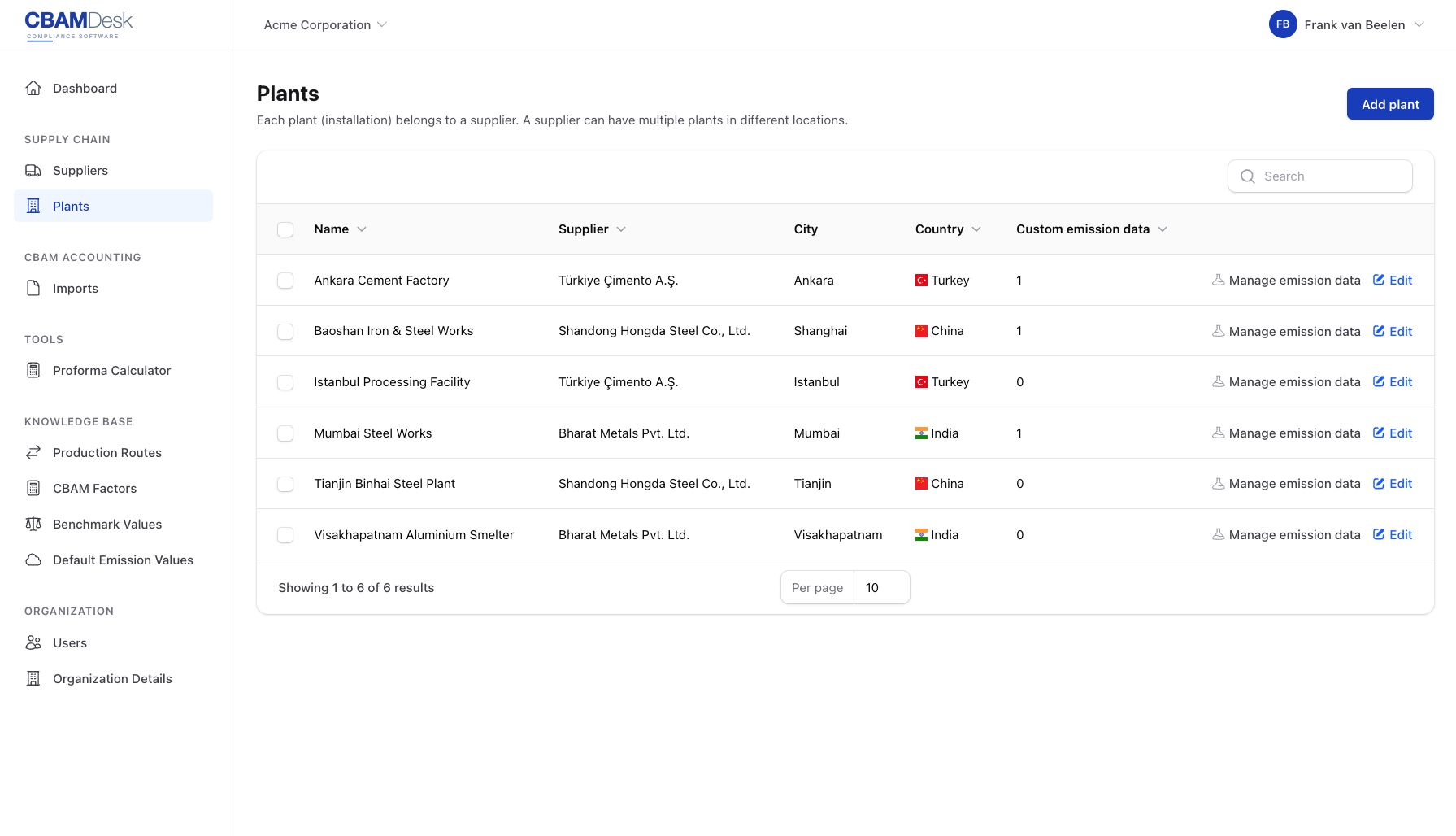Select the Mumbai Steel Works row checkbox
The height and width of the screenshot is (836, 1456).
coord(285,433)
